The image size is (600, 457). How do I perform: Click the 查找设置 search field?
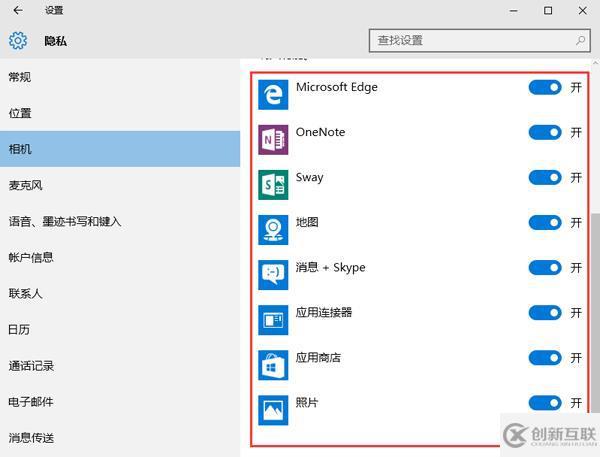click(479, 40)
